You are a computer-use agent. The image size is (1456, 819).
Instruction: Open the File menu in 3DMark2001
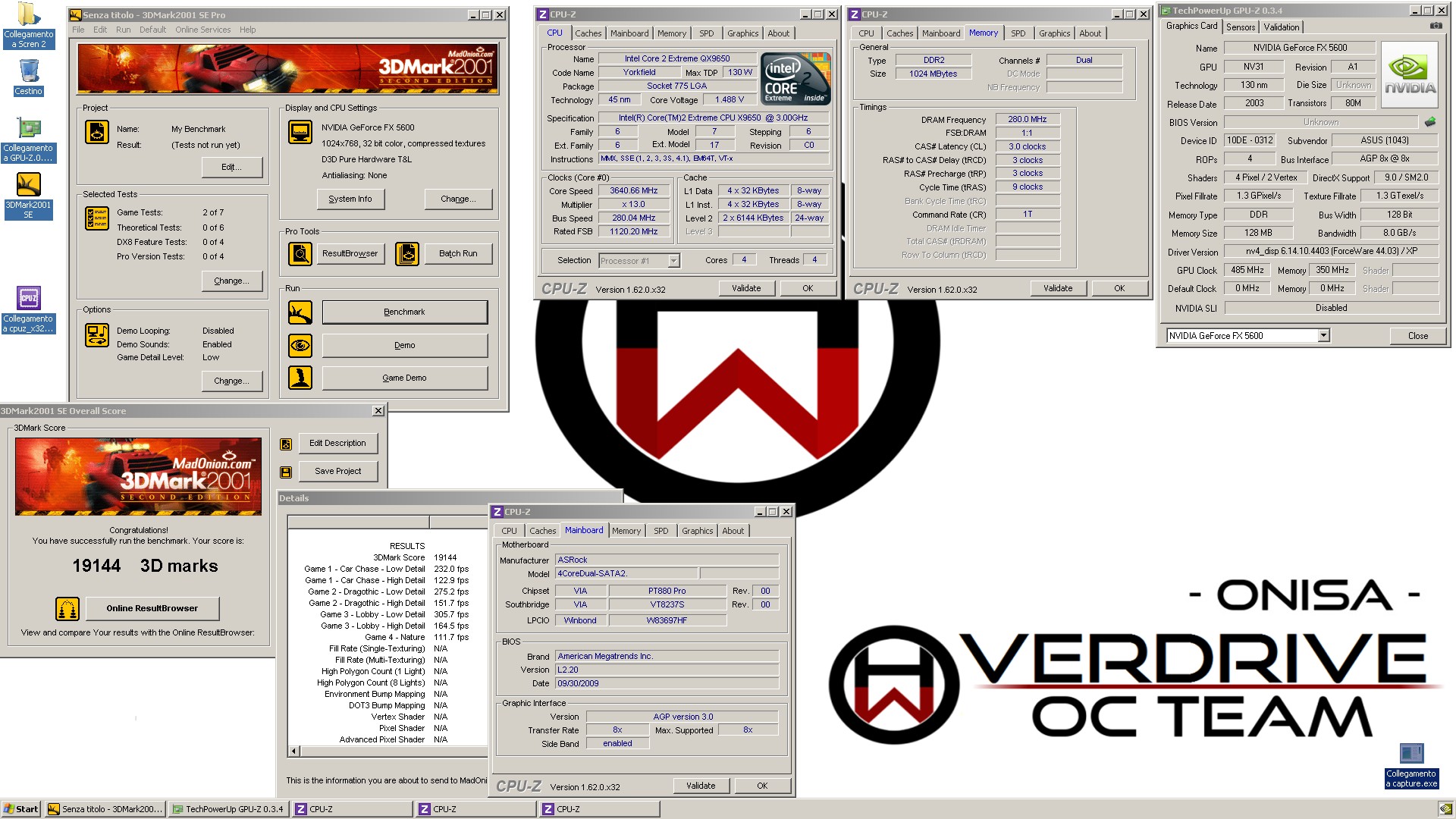point(78,30)
